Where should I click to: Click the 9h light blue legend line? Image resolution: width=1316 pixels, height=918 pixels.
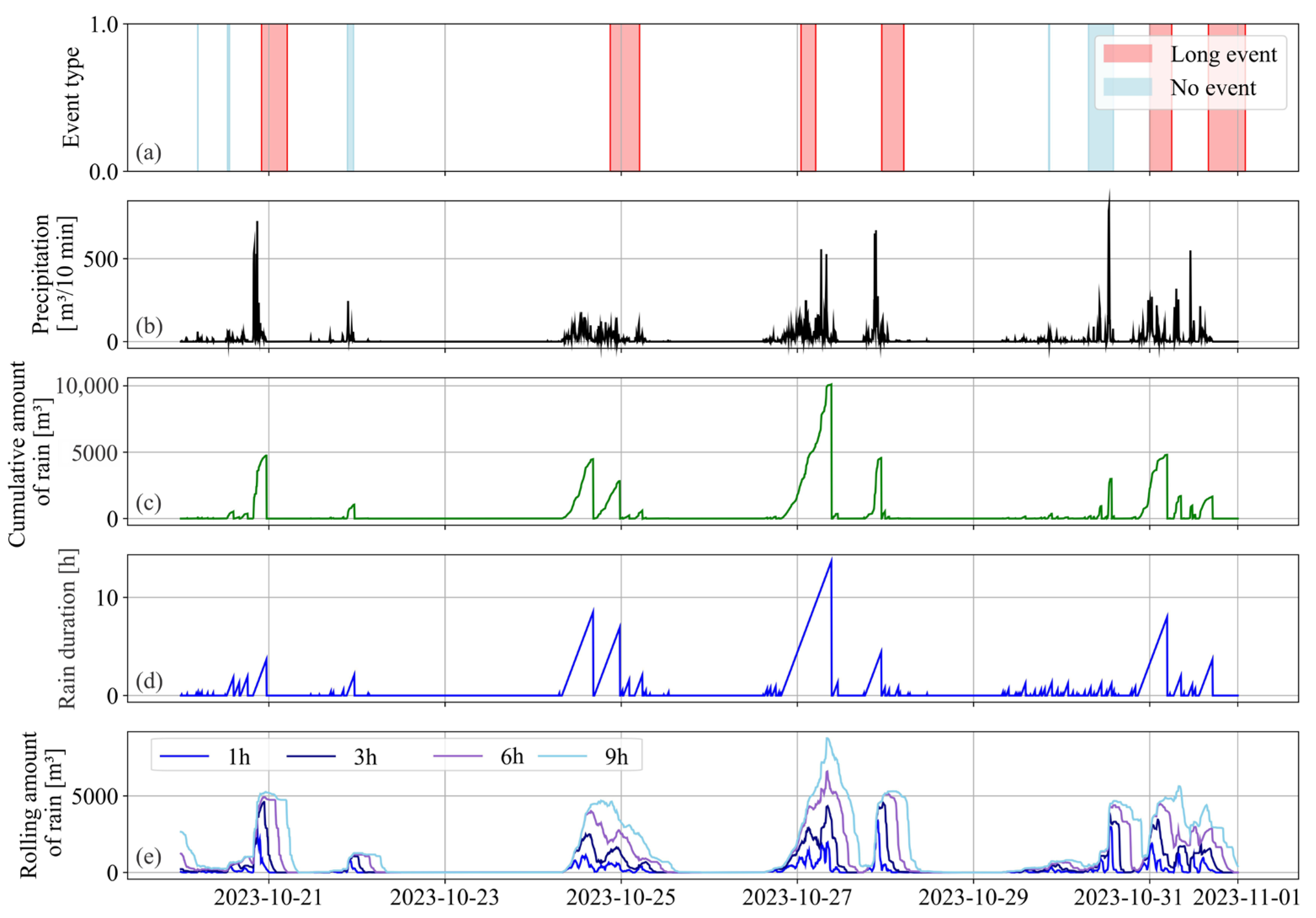562,756
